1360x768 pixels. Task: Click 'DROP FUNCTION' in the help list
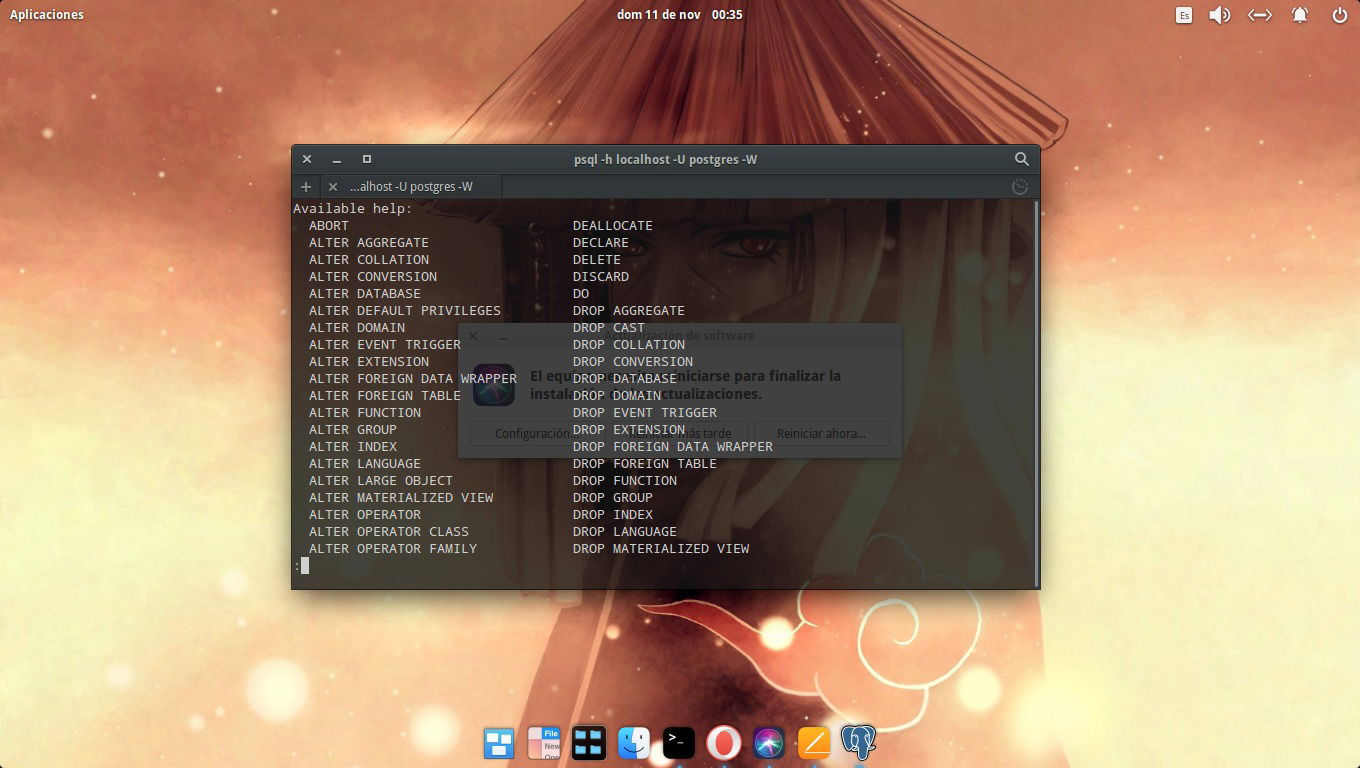coord(625,480)
